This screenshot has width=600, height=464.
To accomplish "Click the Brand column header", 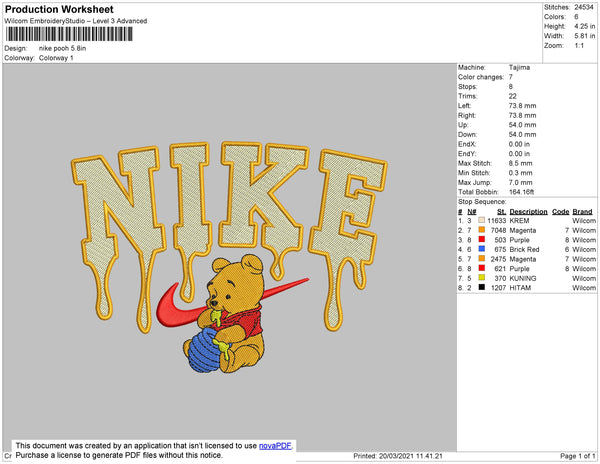I will (x=582, y=211).
